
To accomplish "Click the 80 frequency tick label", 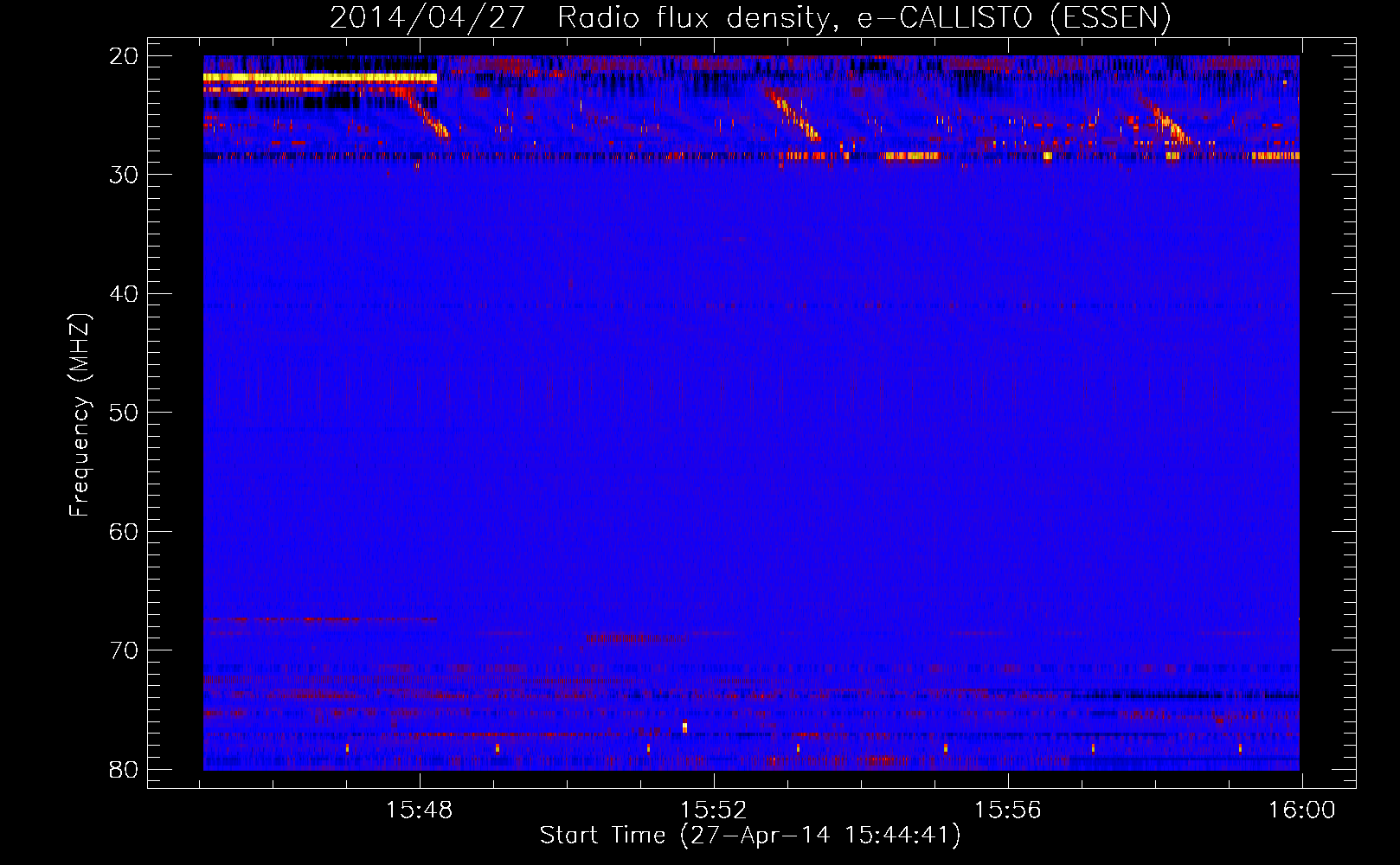I will (x=124, y=769).
